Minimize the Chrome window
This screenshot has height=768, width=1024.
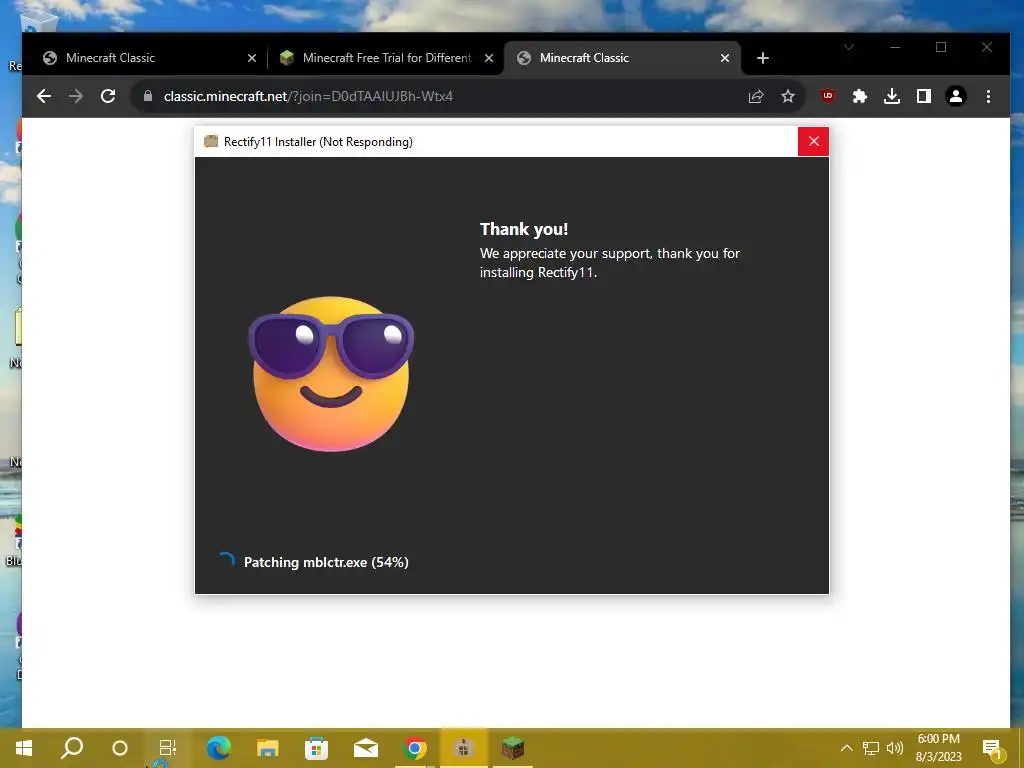click(x=895, y=47)
